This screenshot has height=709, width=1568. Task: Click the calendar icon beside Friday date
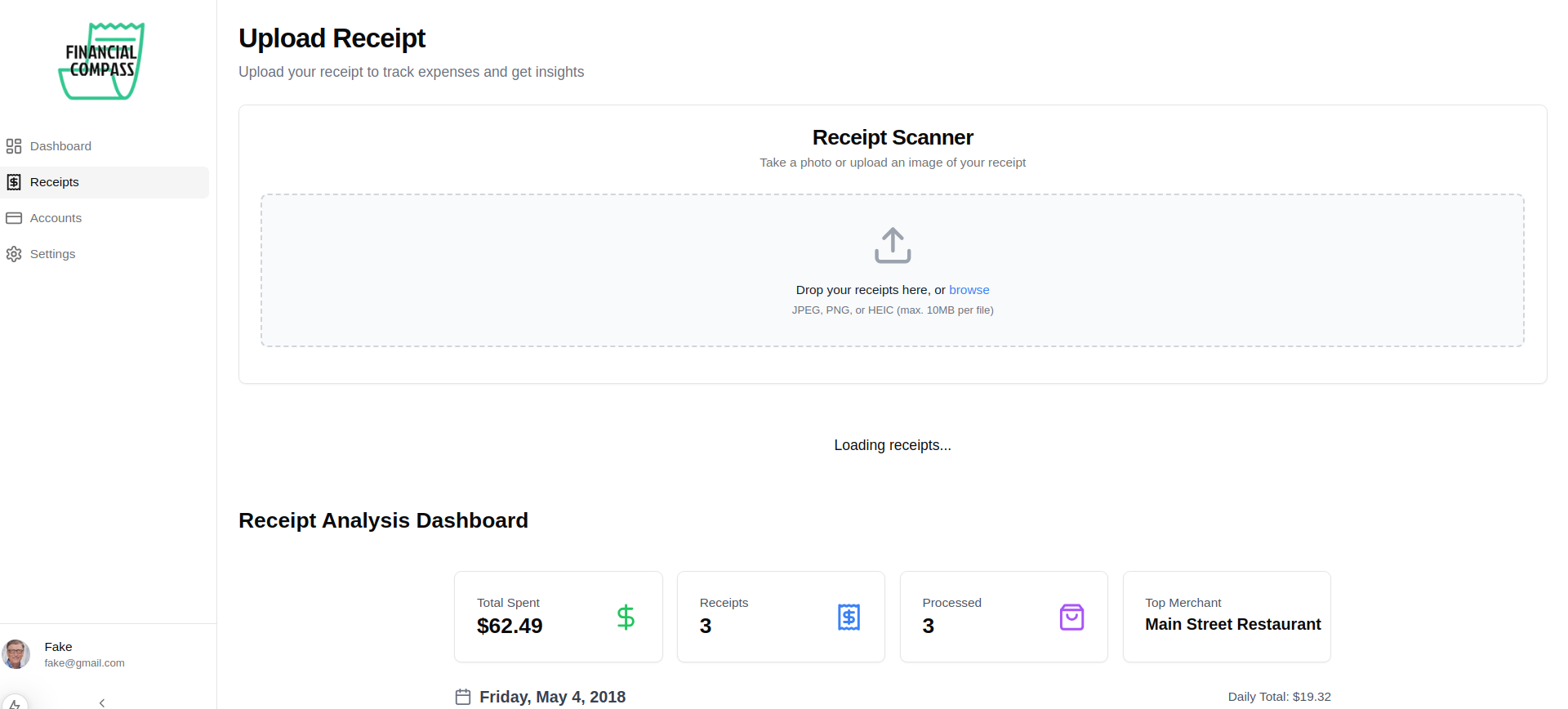coord(463,697)
